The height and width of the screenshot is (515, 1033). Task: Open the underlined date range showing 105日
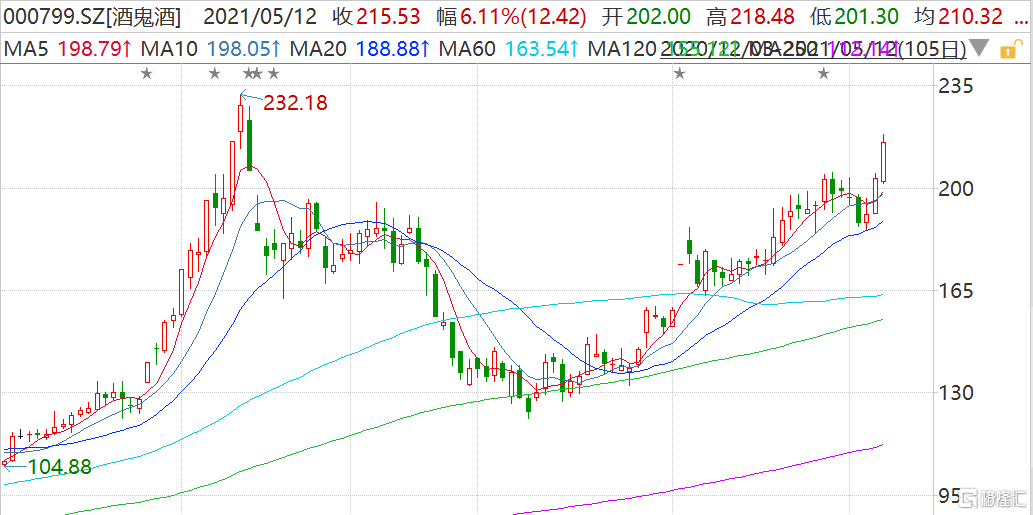click(814, 48)
